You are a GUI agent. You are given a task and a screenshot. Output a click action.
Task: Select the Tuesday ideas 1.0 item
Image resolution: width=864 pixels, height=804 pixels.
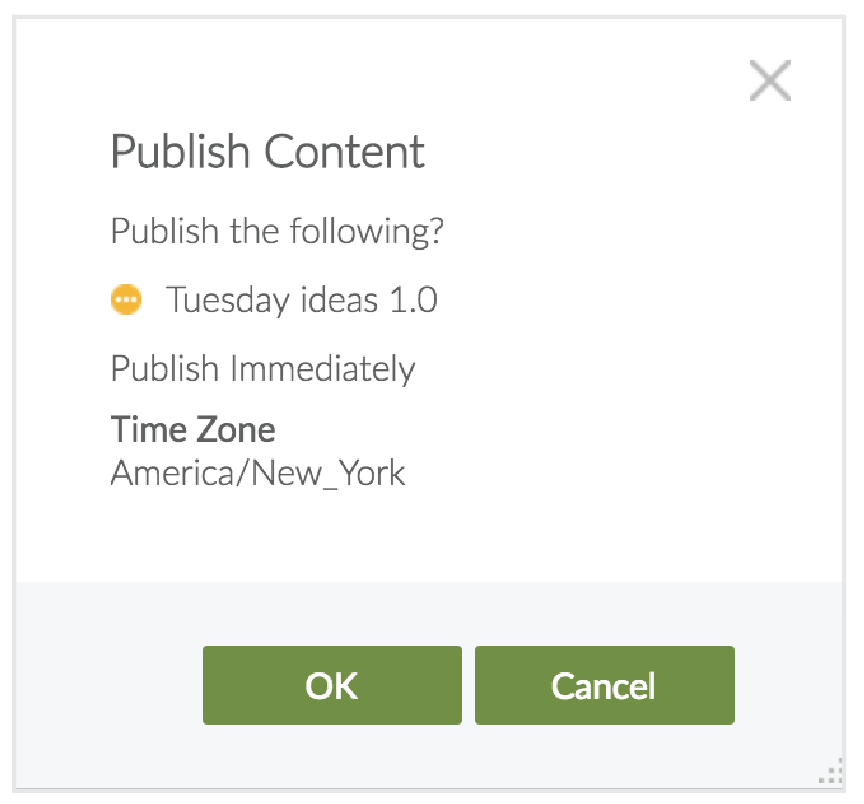(301, 299)
